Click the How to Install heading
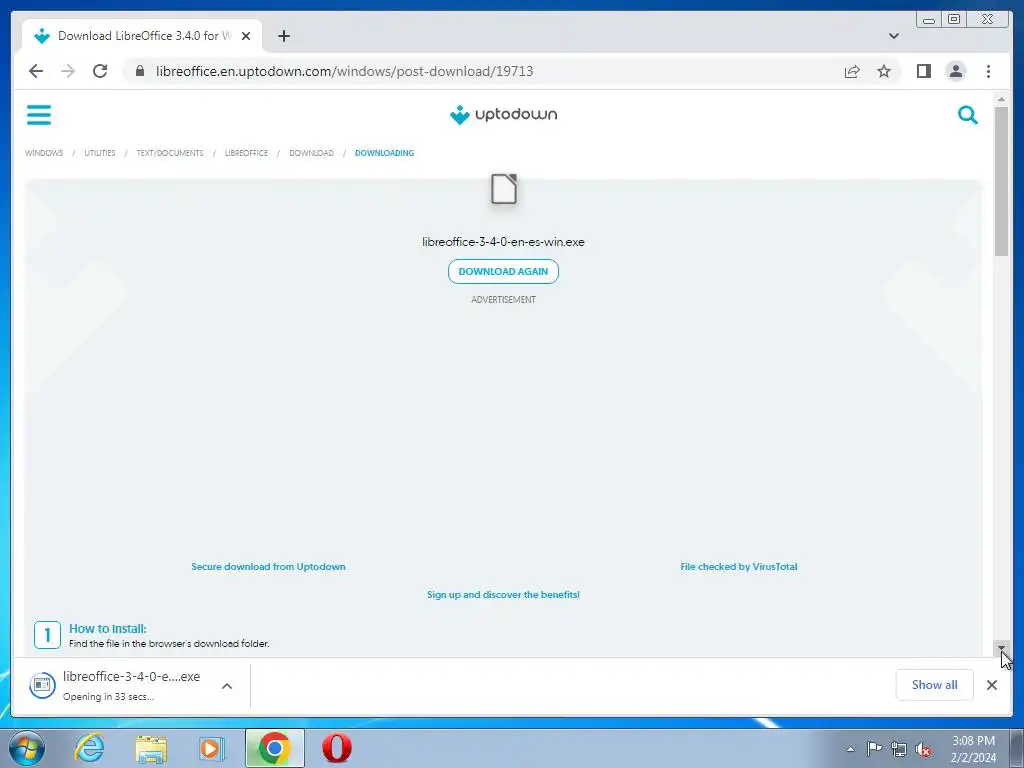The height and width of the screenshot is (768, 1024). pos(108,628)
